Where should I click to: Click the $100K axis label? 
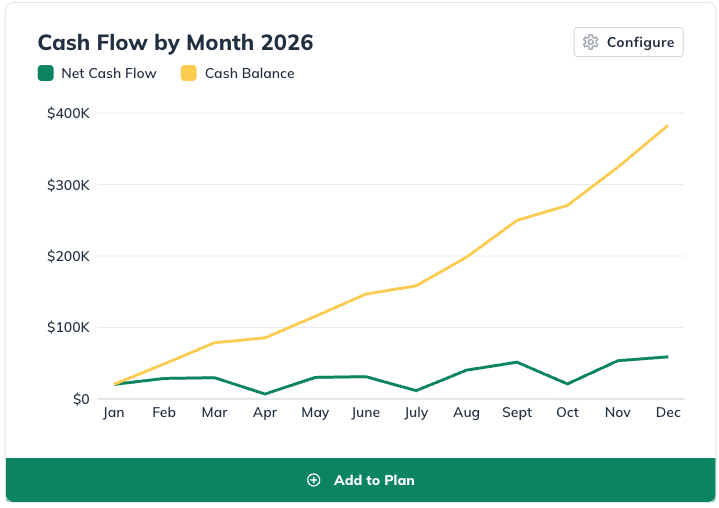[68, 327]
